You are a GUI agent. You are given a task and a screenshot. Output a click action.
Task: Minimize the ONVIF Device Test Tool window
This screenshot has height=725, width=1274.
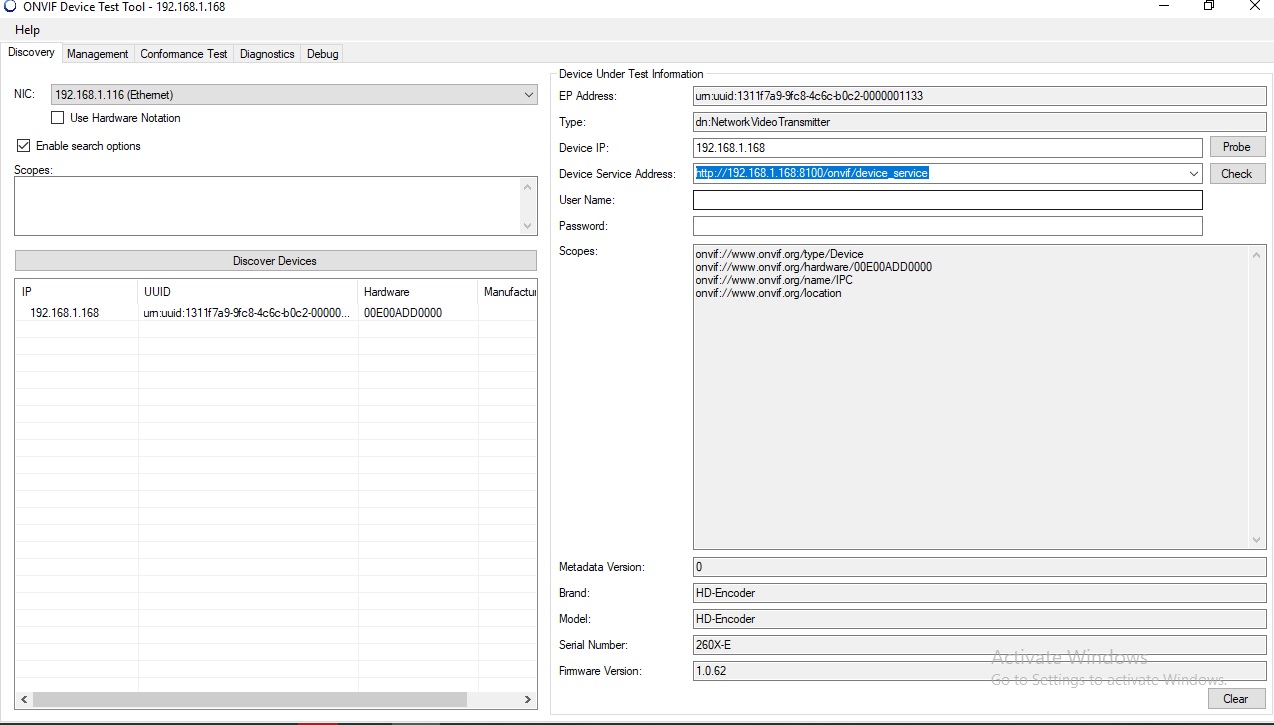tap(1163, 6)
